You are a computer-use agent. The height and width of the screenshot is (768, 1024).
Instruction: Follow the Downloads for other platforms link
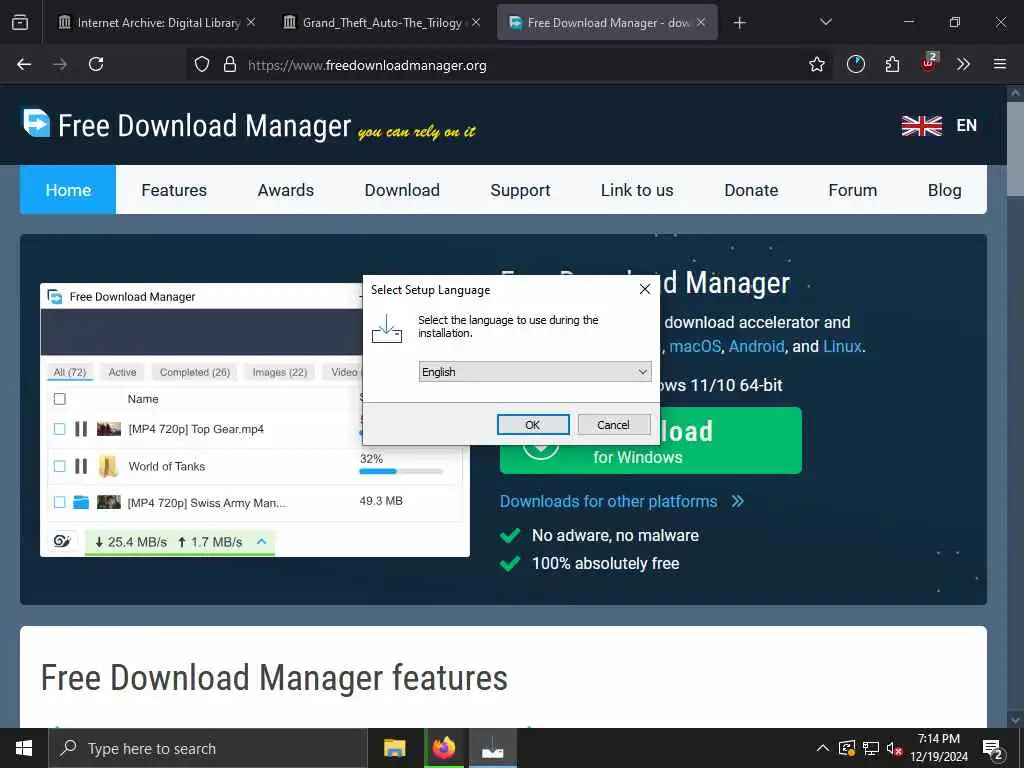[609, 501]
